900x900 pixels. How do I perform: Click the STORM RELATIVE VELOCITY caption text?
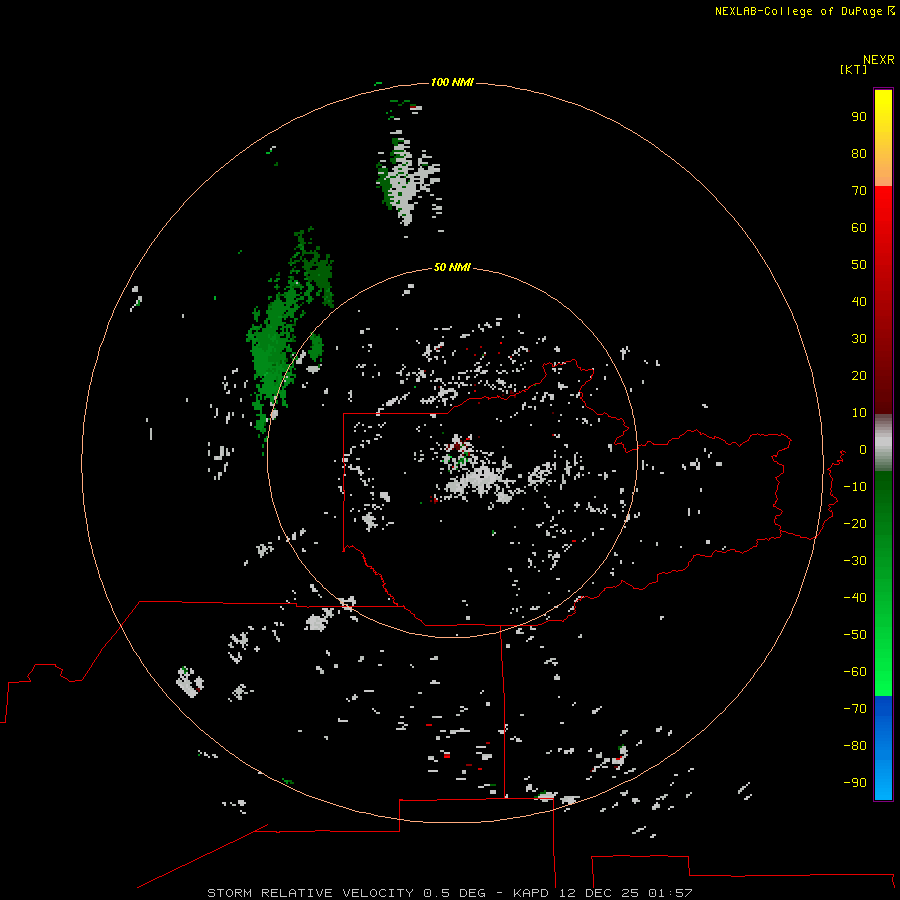(310, 893)
